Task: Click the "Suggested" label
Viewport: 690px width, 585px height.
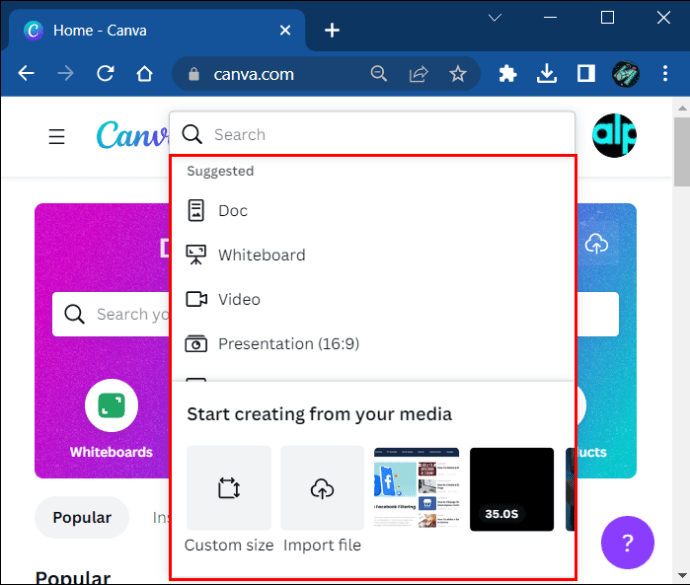Action: [x=220, y=171]
